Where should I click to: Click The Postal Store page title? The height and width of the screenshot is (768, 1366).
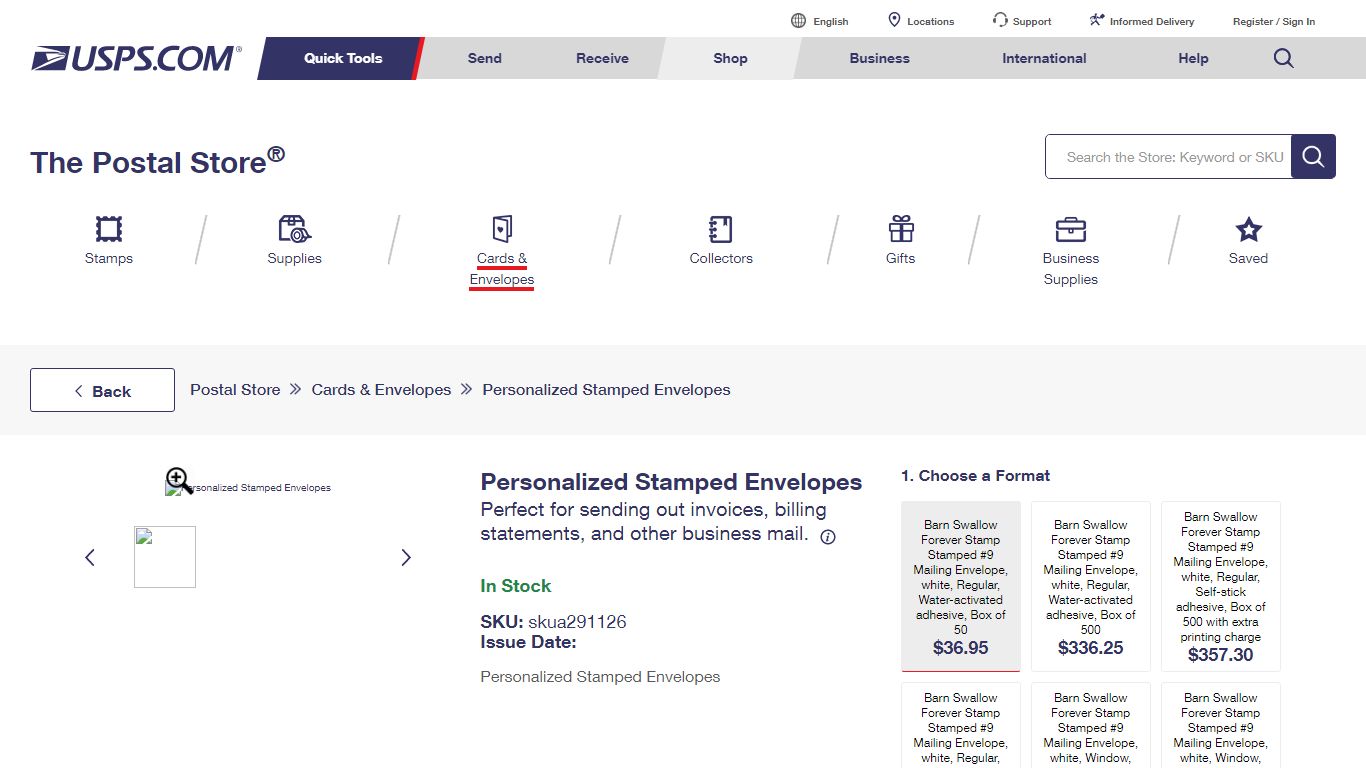(x=157, y=161)
